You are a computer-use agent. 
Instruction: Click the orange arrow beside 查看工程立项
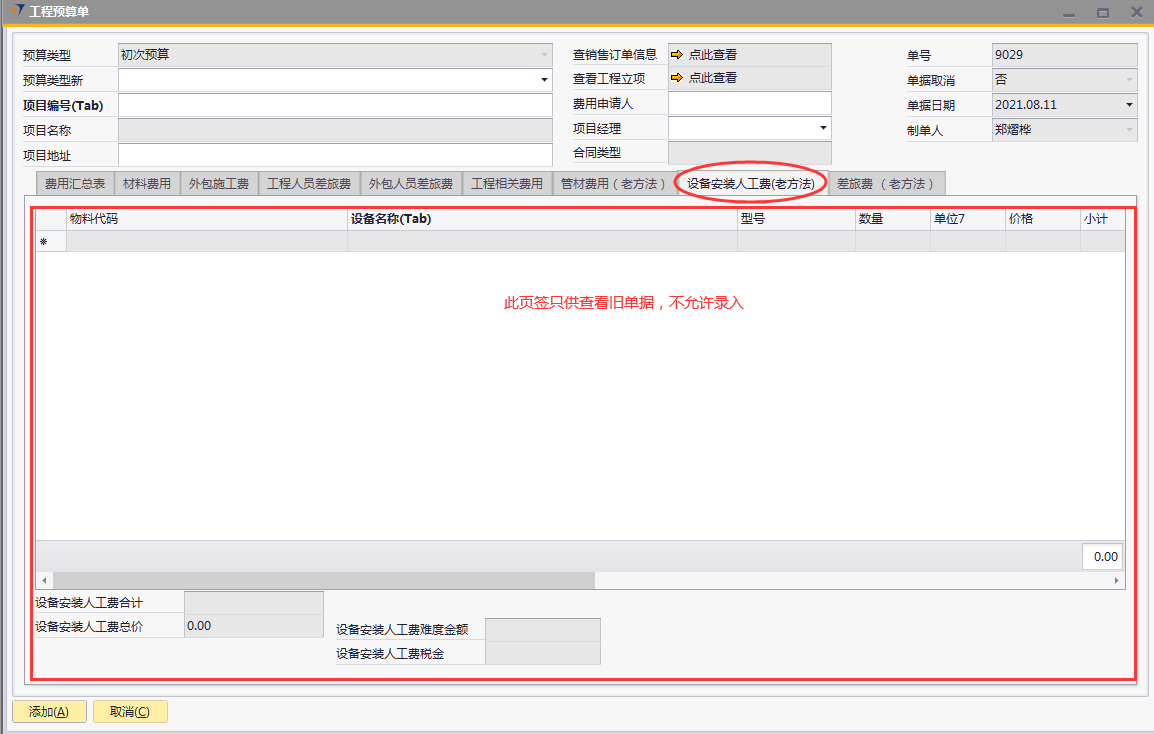[677, 78]
